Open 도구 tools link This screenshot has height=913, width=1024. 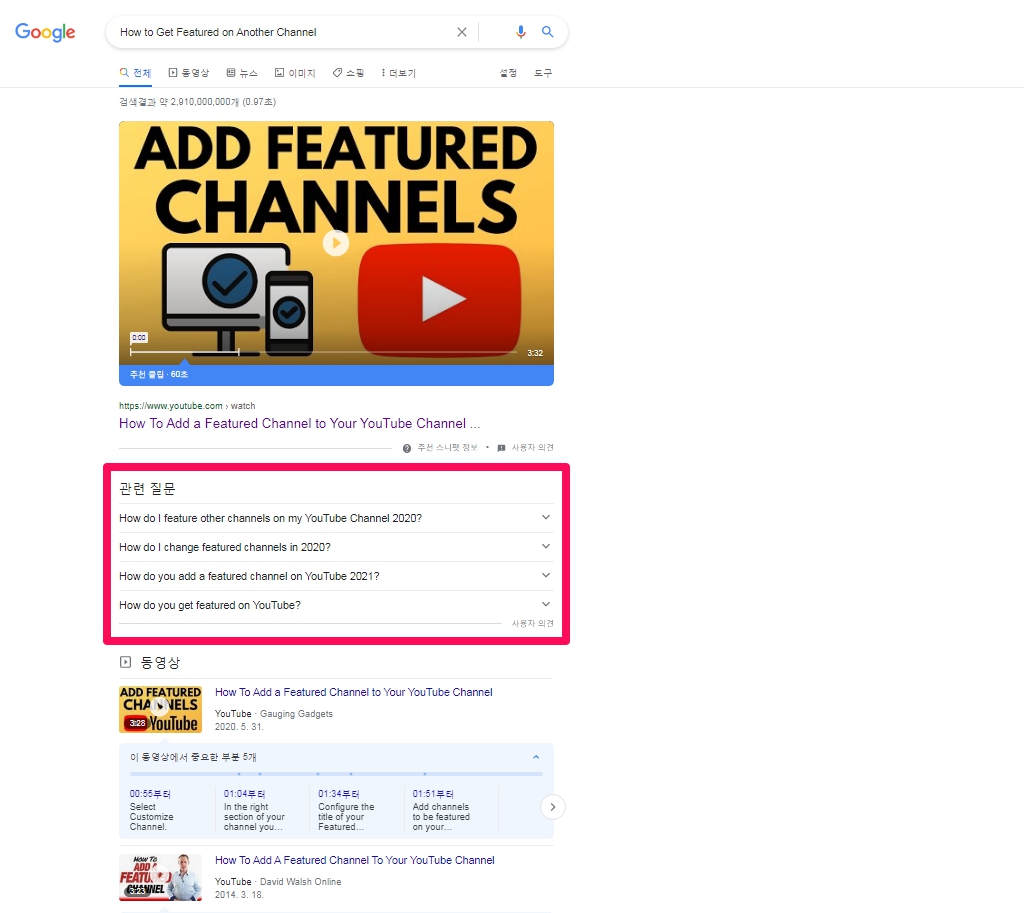click(x=543, y=72)
